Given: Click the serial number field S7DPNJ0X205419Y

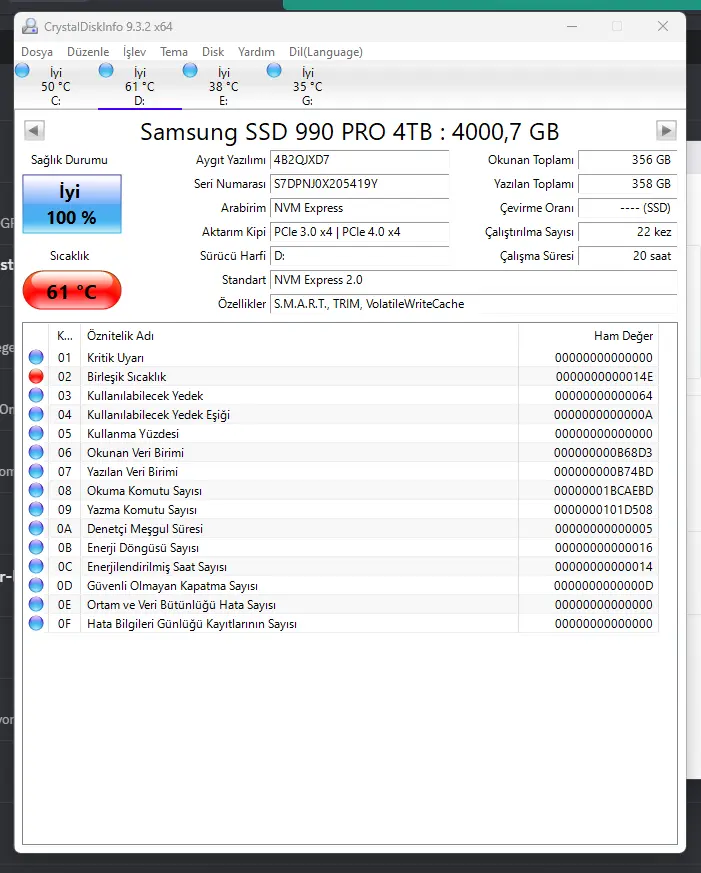Looking at the screenshot, I should tap(359, 184).
